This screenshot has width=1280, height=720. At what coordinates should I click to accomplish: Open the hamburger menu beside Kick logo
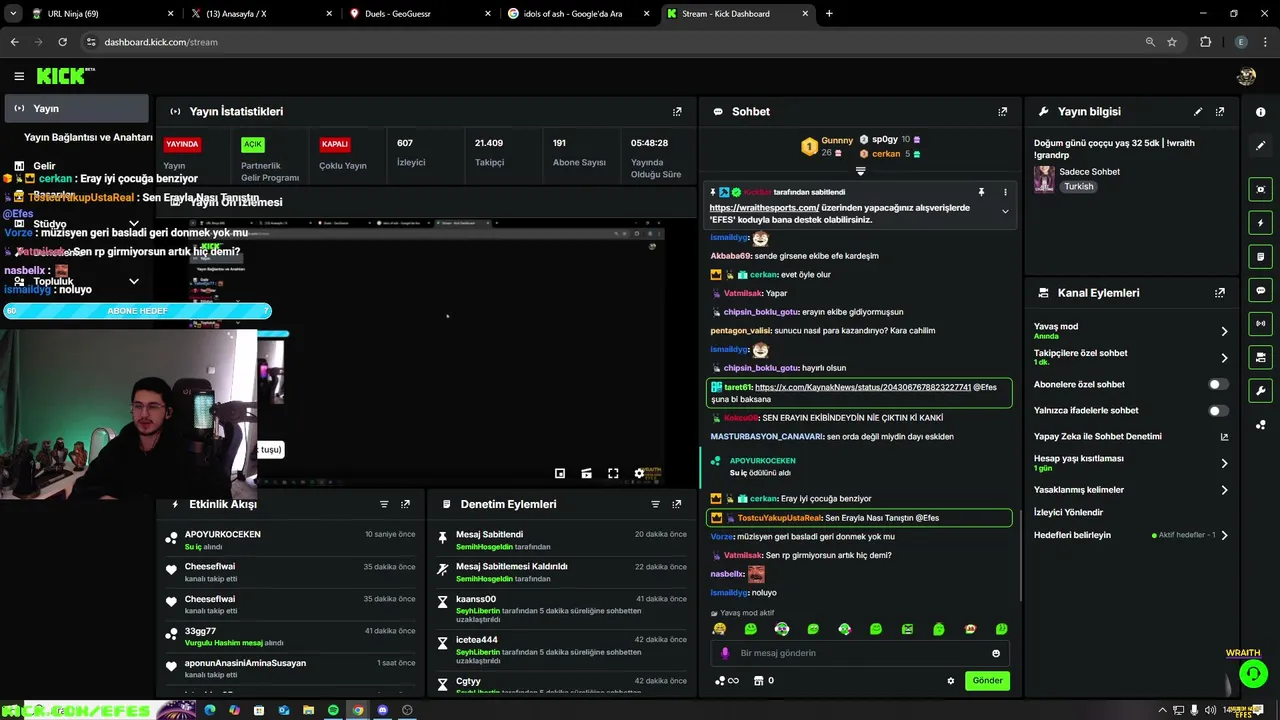tap(19, 76)
